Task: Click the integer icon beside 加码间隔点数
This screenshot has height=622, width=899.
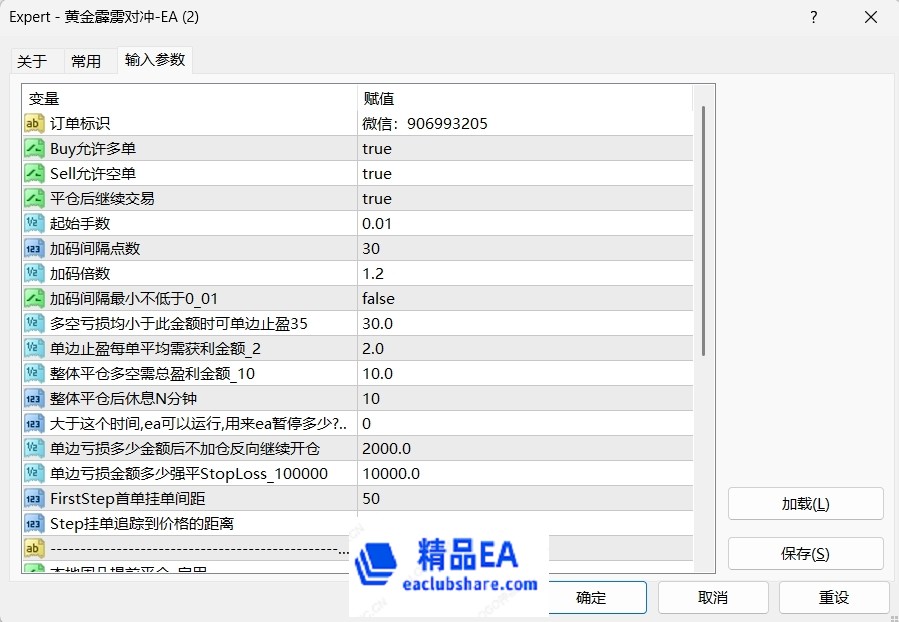Action: [34, 249]
